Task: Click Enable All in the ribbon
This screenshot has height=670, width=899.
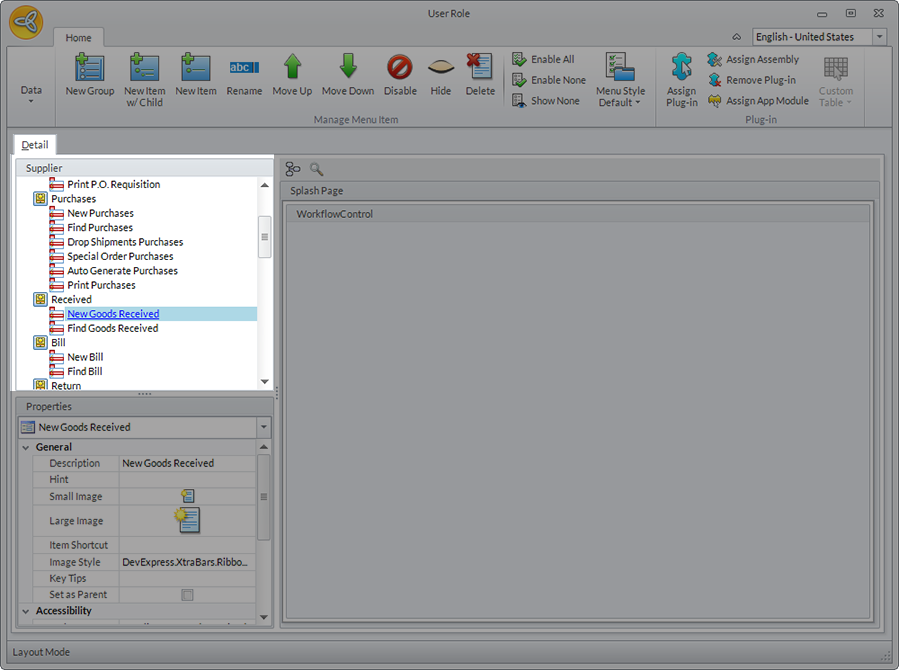Action: coord(544,60)
